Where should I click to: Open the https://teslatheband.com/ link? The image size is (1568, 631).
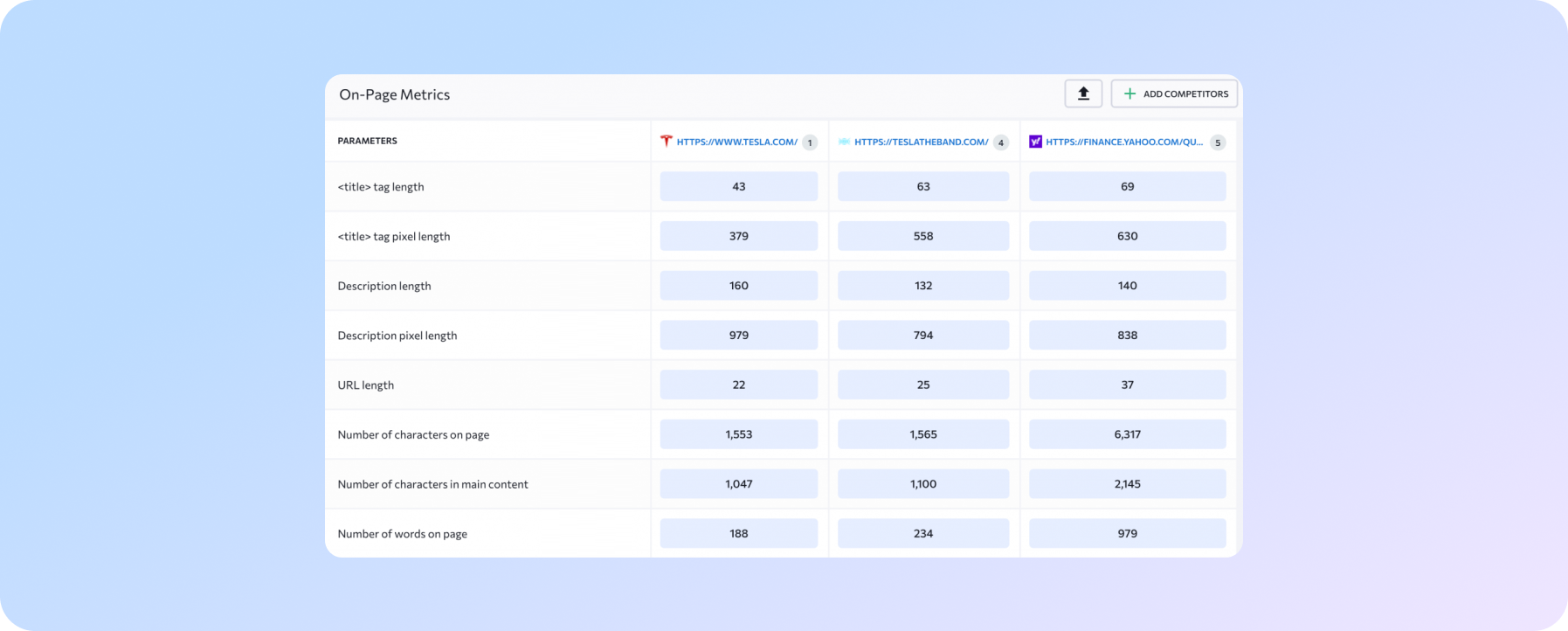click(x=921, y=142)
